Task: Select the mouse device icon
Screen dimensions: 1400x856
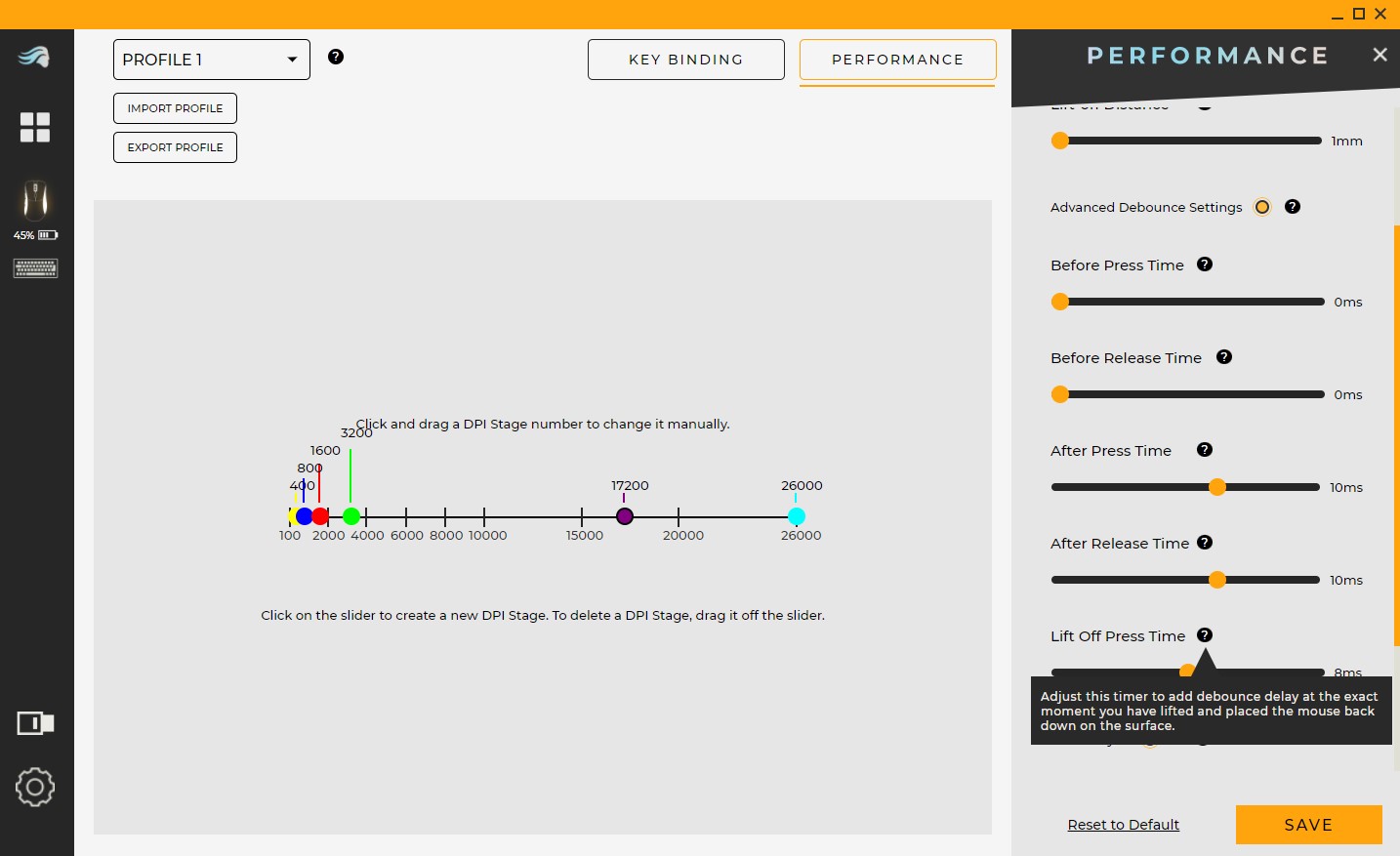Action: (35, 200)
